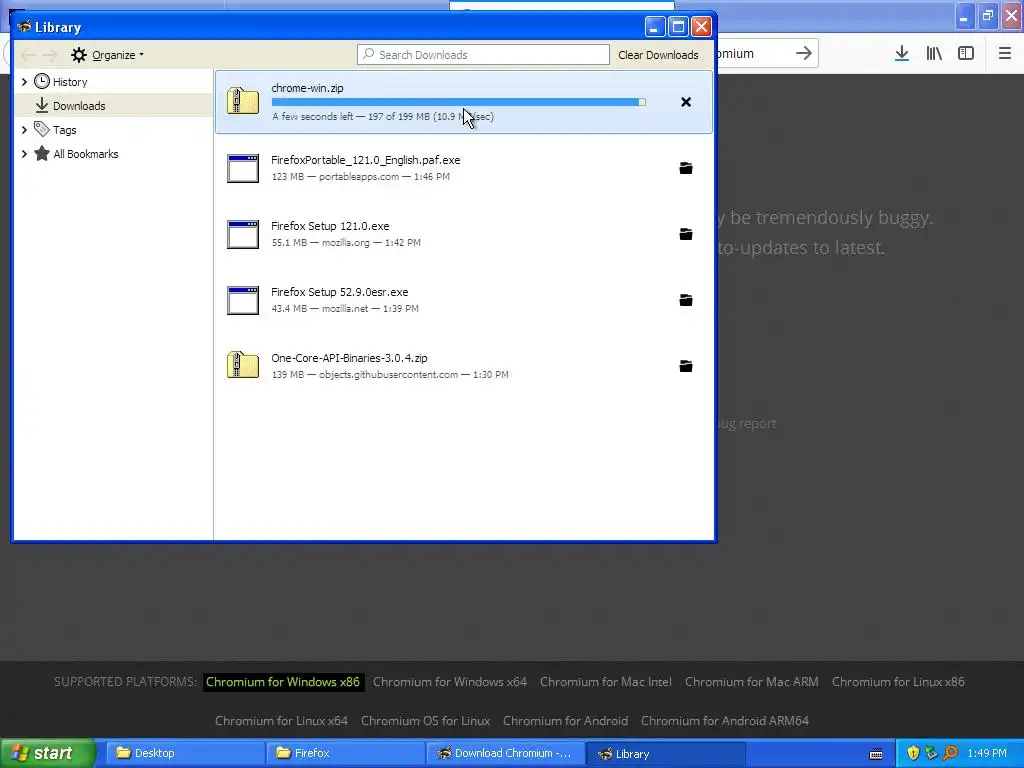Click file name Firefox Setup 121.0.exe
The height and width of the screenshot is (768, 1024).
(330, 226)
